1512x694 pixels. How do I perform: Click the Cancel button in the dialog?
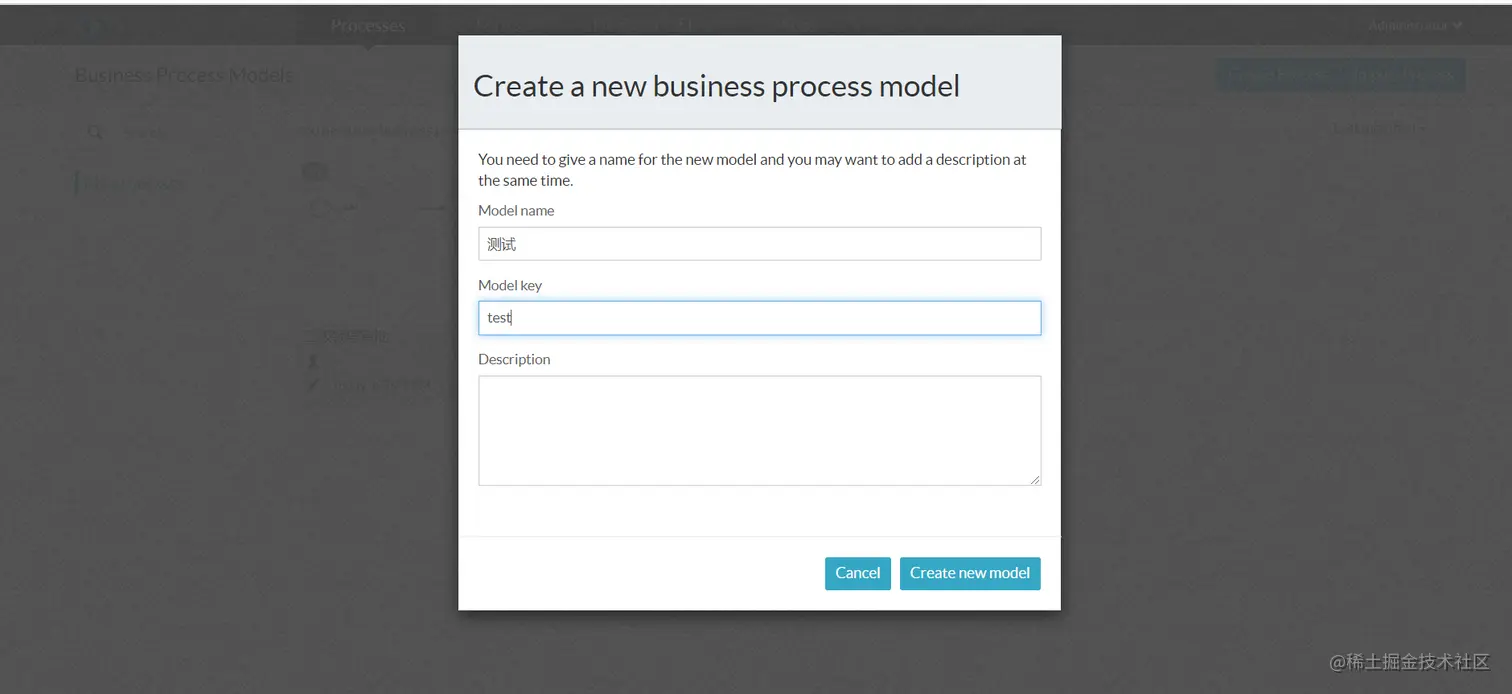pos(857,573)
